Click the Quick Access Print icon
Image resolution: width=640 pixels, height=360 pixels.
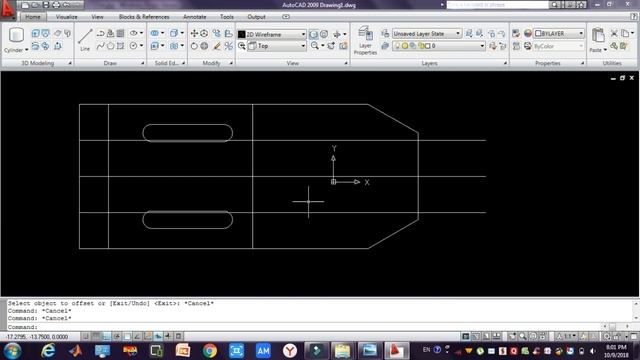tap(56, 5)
